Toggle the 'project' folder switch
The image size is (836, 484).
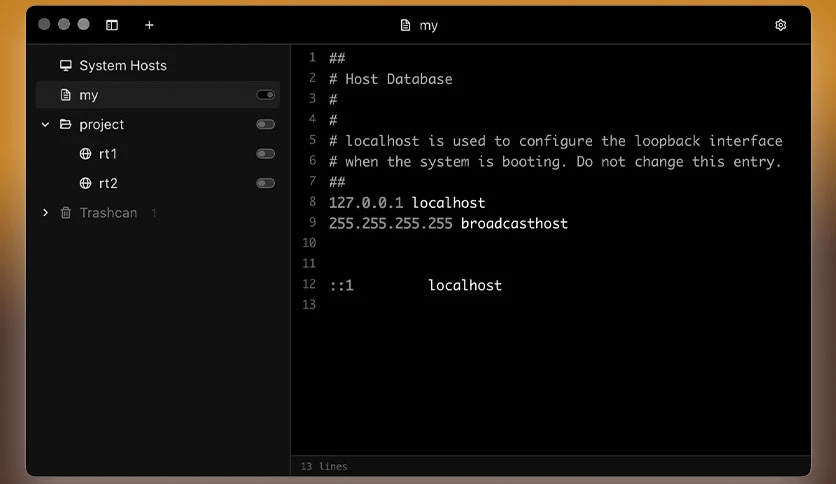(266, 124)
